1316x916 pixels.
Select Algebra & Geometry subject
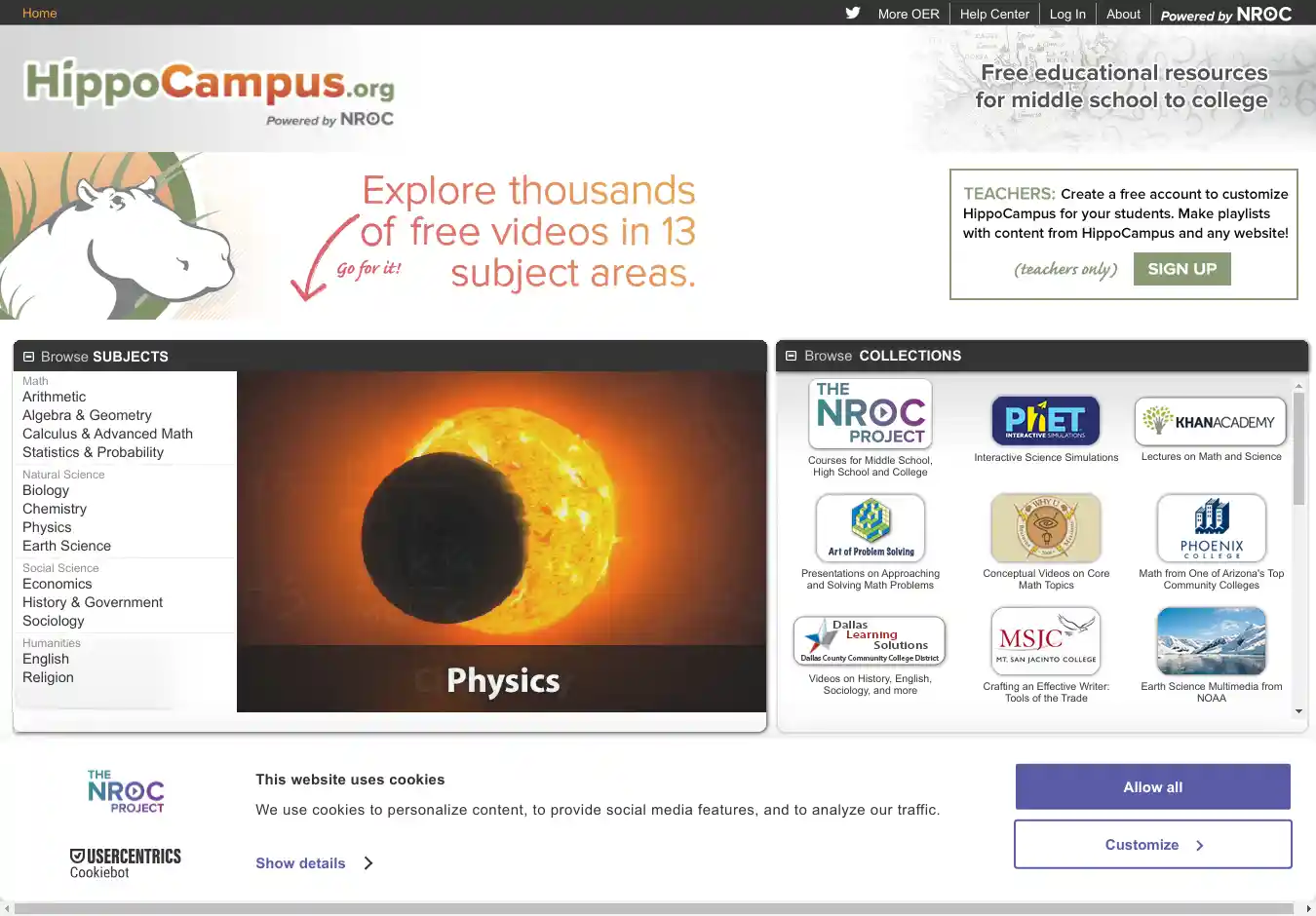pyautogui.click(x=87, y=415)
